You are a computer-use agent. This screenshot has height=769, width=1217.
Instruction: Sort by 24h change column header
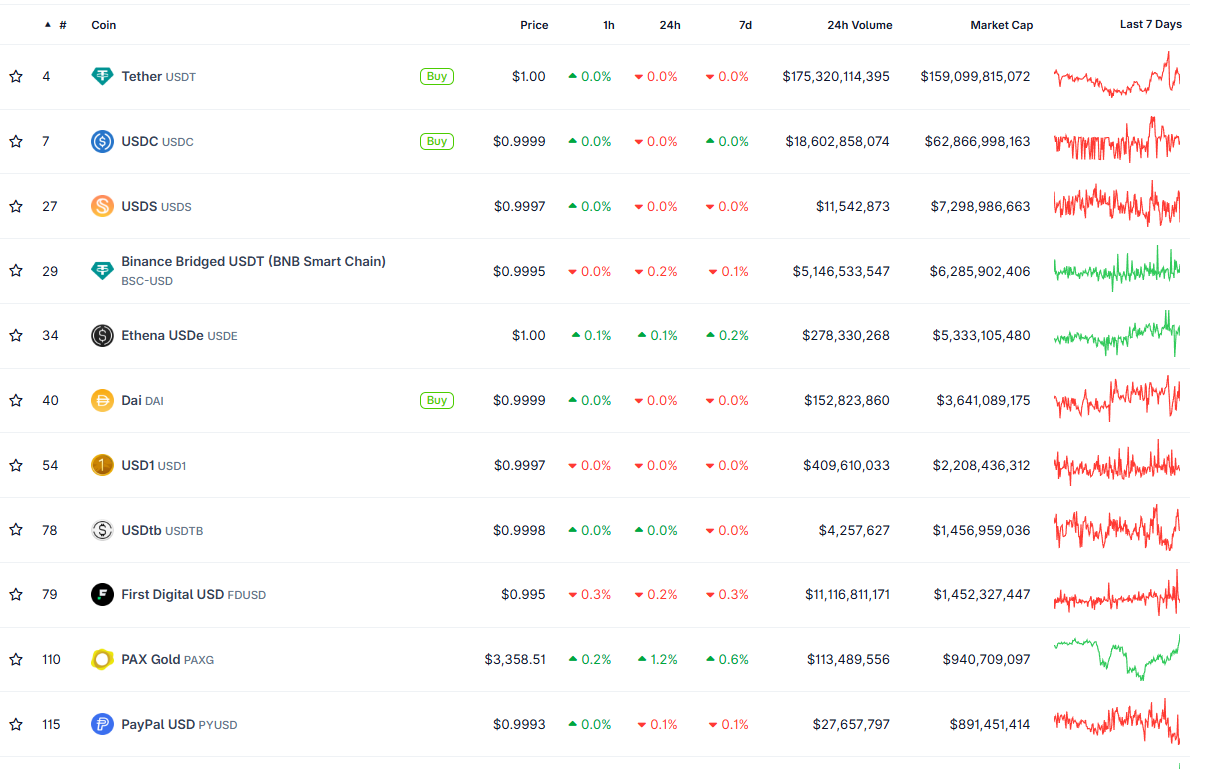pos(670,25)
